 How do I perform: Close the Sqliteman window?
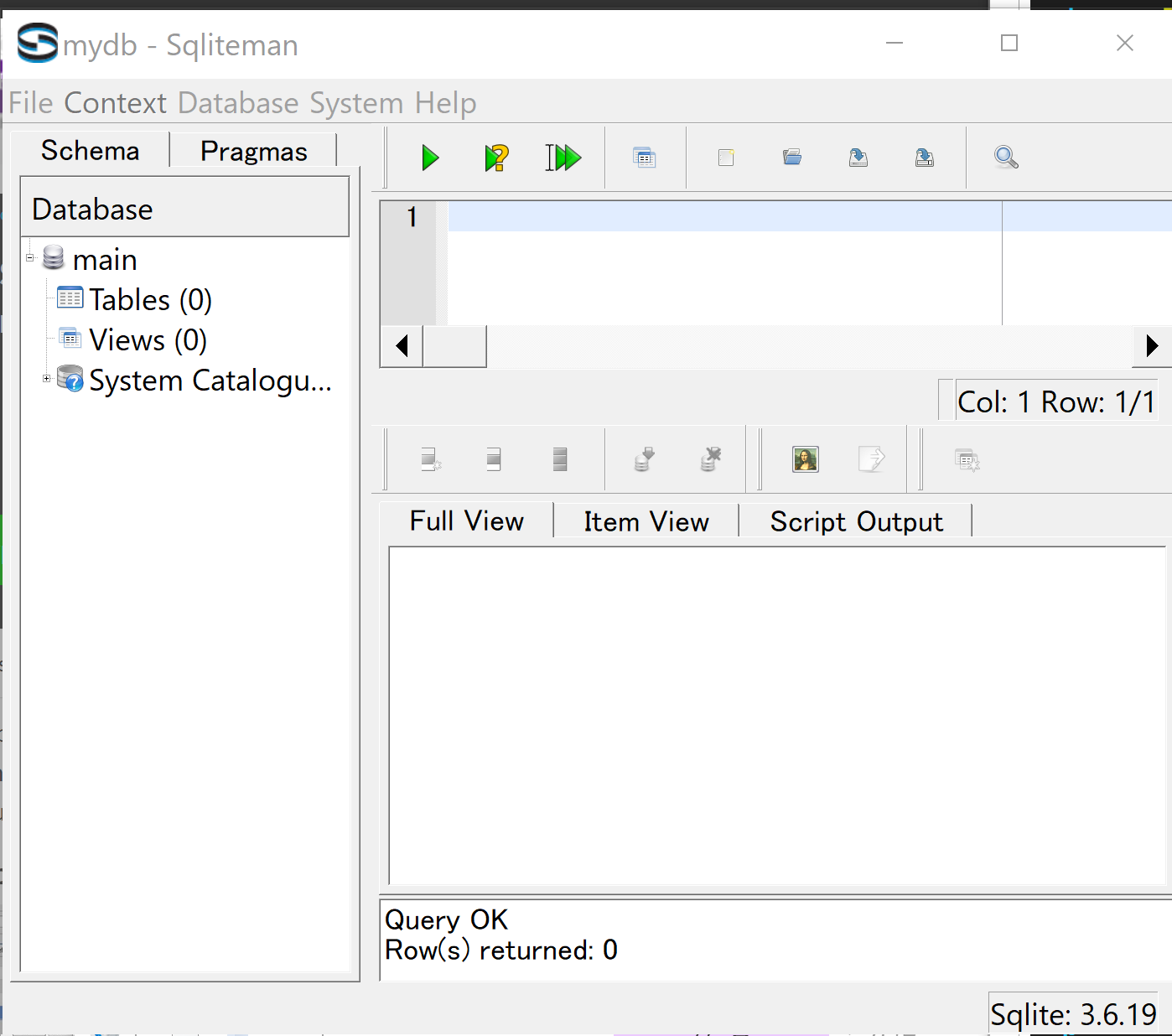(x=1125, y=43)
